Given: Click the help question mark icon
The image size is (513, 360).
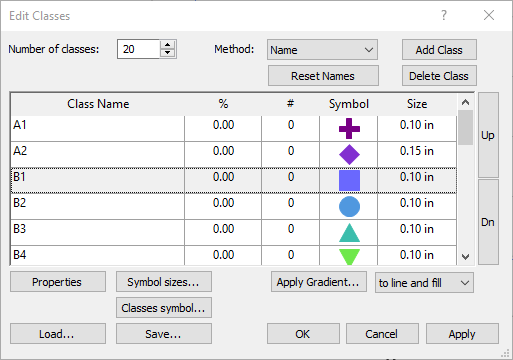Looking at the screenshot, I should 444,15.
